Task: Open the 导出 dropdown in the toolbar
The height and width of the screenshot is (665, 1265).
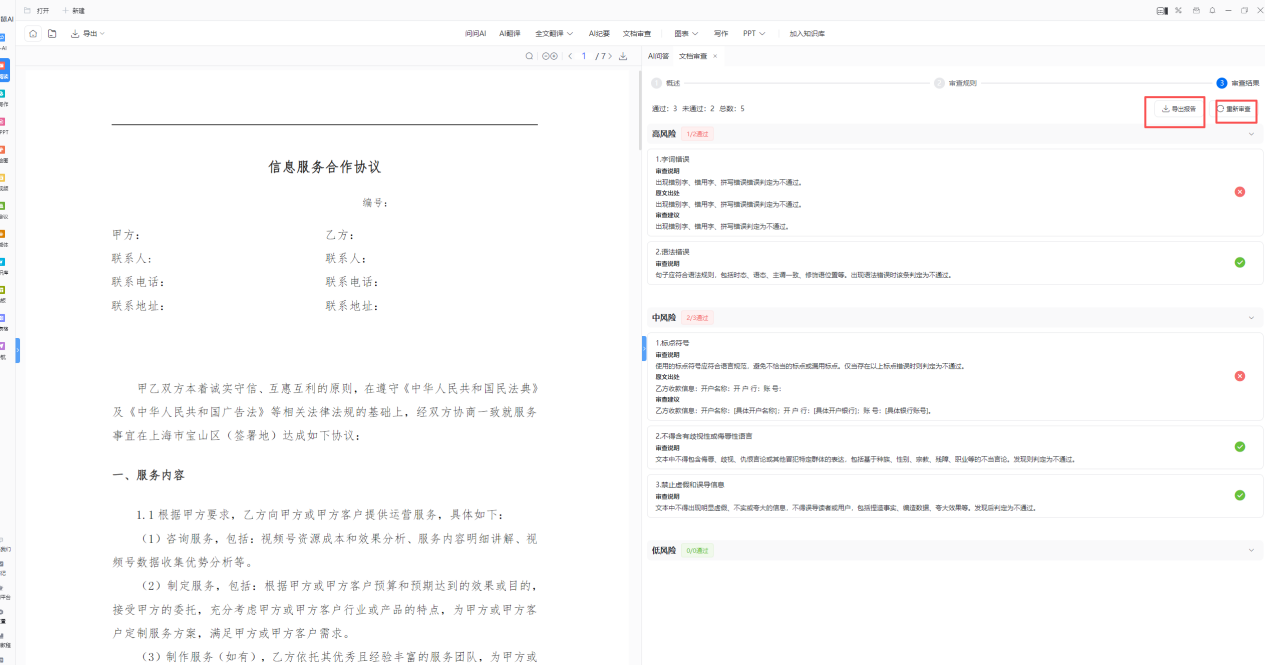Action: click(x=88, y=33)
